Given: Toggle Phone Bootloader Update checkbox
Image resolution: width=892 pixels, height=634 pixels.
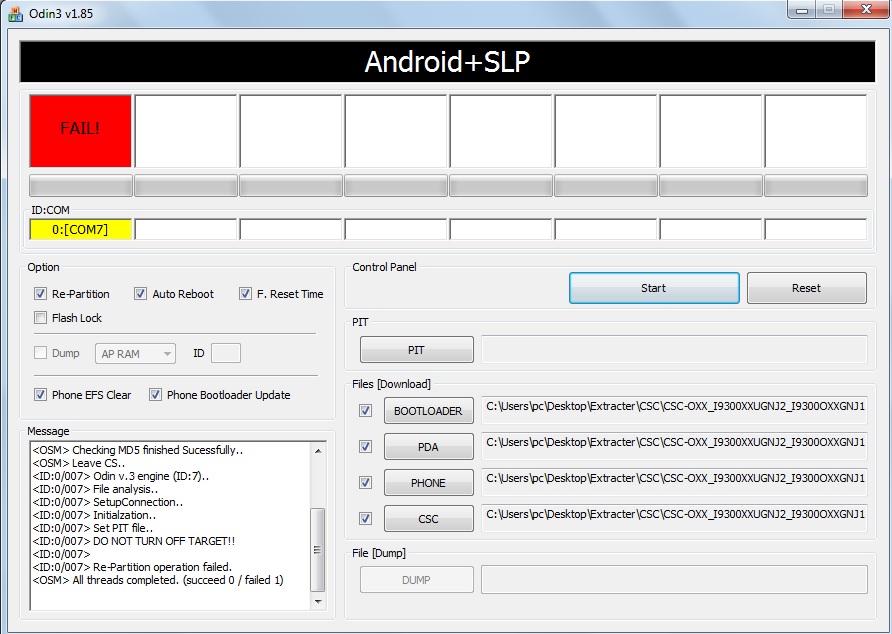Looking at the screenshot, I should (155, 394).
